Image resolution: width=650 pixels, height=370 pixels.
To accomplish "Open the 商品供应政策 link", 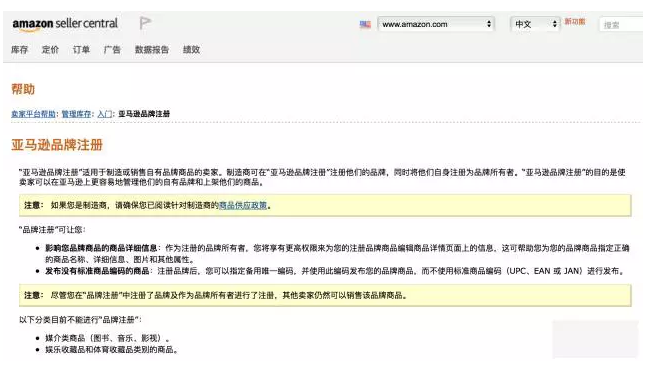I will click(243, 205).
